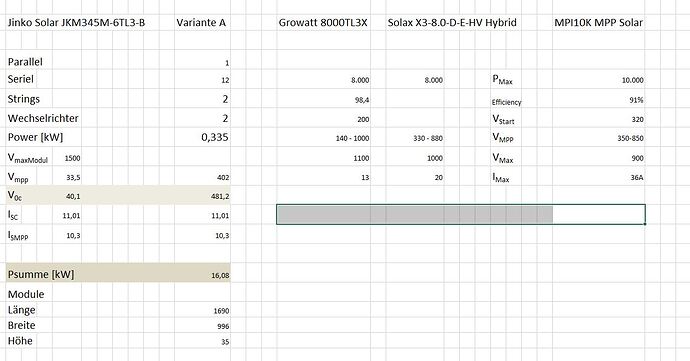Click the Wechselrichter value '2' cell
This screenshot has width=690, height=361.
point(225,118)
